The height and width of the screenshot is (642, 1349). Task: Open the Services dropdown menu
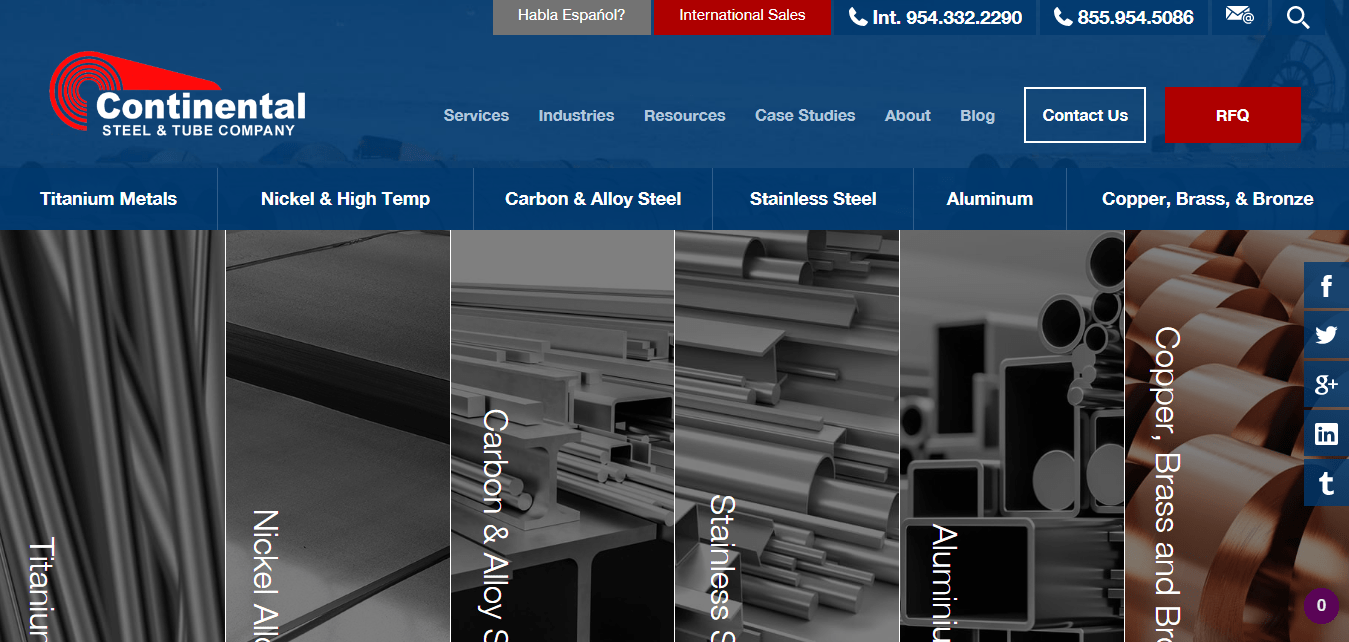tap(476, 115)
